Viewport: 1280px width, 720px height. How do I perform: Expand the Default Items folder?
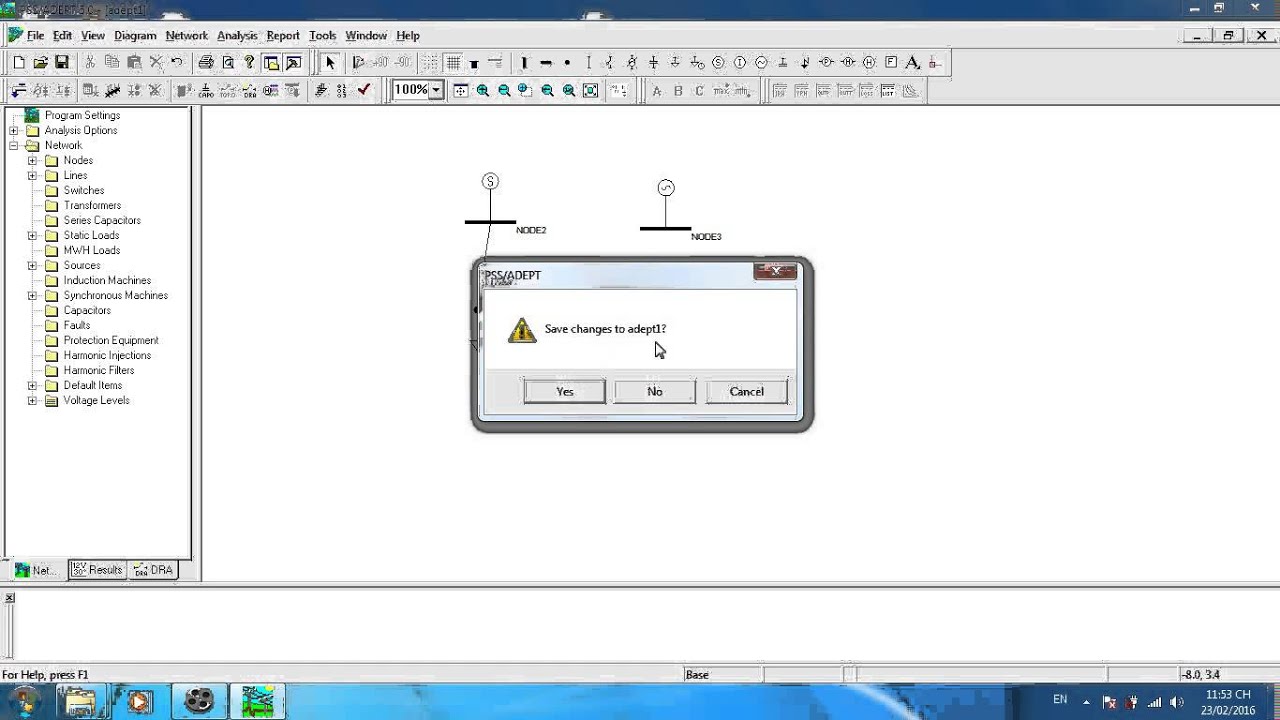pyautogui.click(x=32, y=385)
